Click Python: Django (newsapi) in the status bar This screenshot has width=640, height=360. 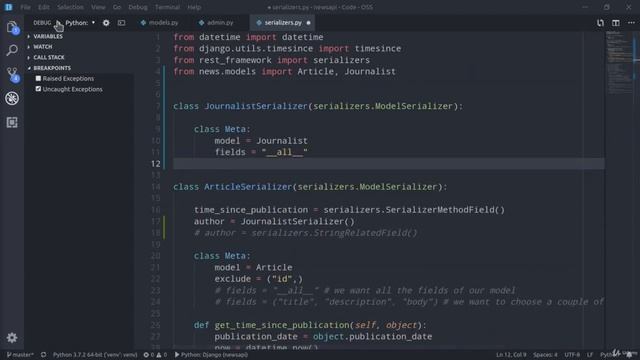[x=211, y=355]
